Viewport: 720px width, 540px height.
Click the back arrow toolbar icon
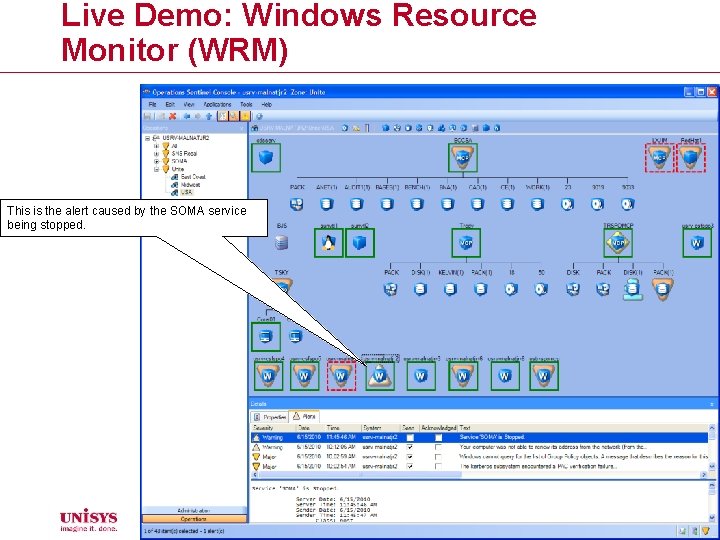(x=186, y=116)
